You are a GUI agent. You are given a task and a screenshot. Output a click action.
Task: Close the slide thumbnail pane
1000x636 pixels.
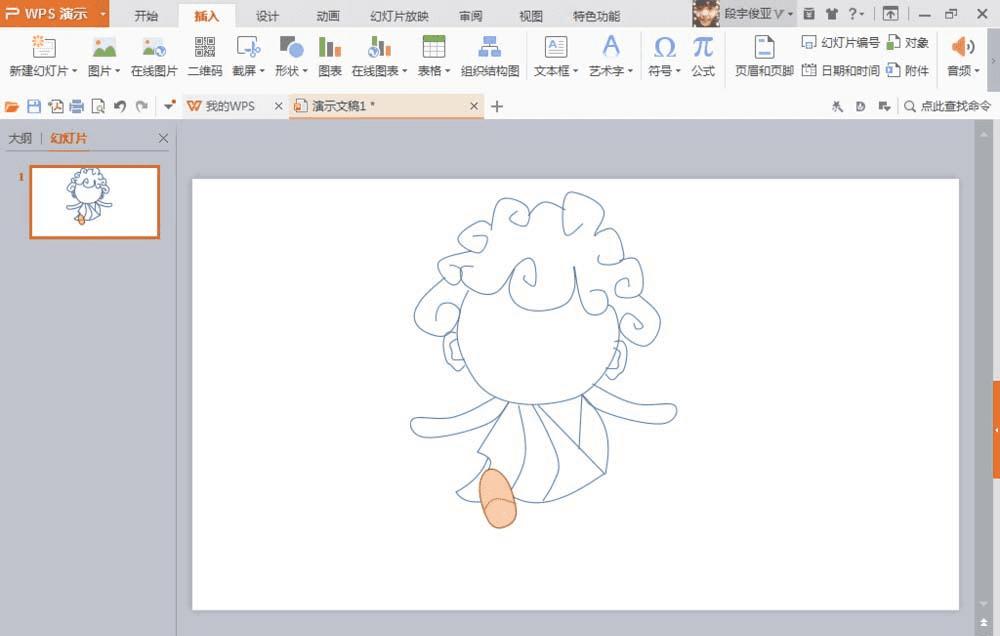(x=163, y=138)
